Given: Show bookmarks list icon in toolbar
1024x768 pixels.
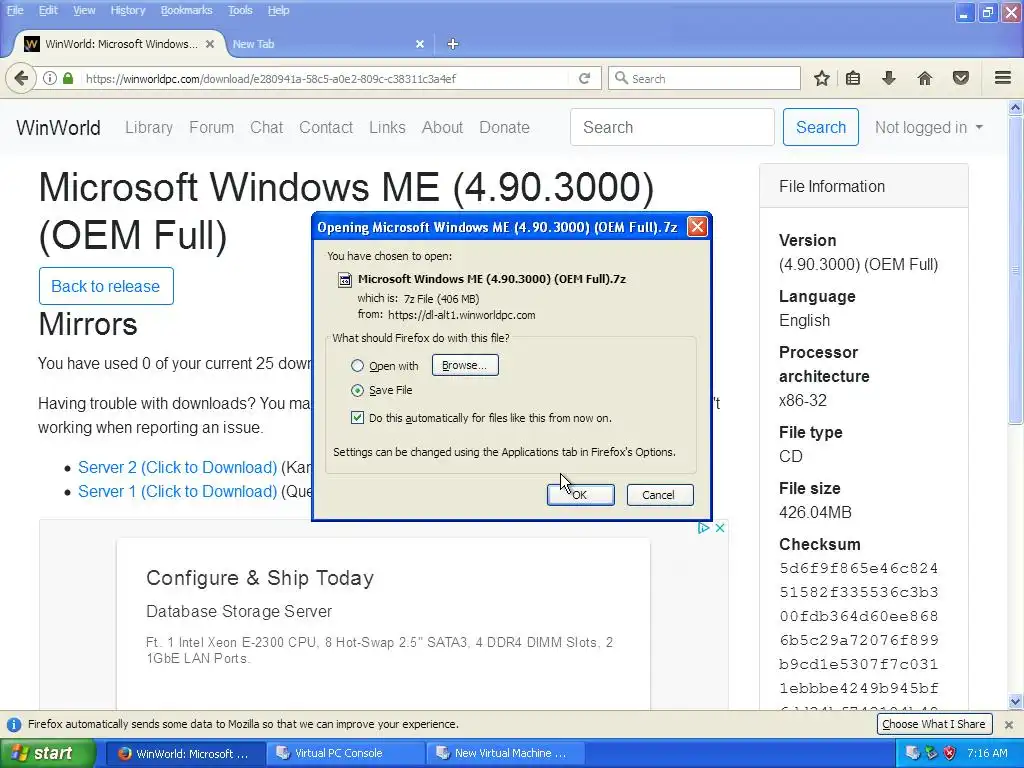Looking at the screenshot, I should 853,78.
